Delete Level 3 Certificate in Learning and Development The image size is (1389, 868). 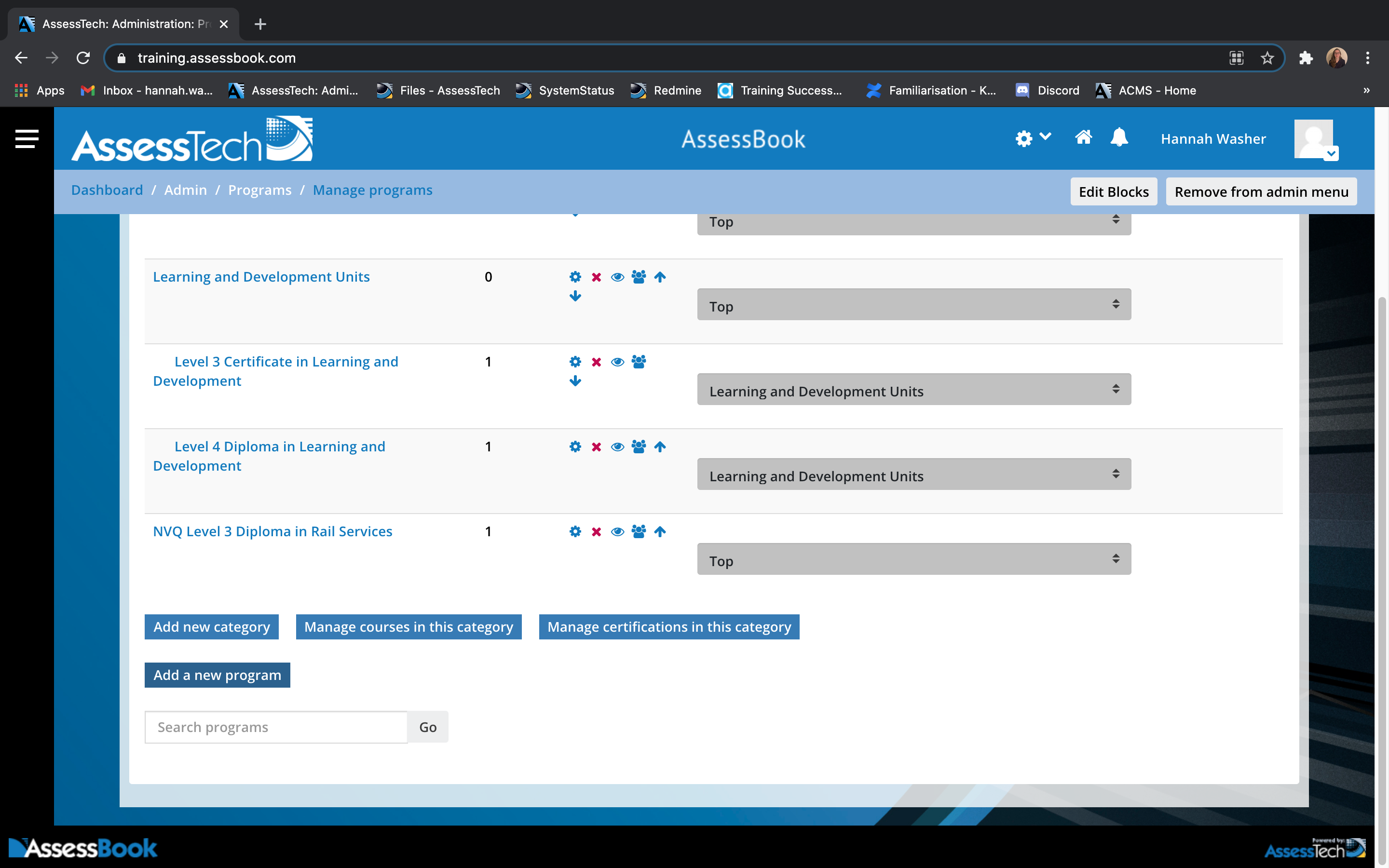click(x=596, y=362)
